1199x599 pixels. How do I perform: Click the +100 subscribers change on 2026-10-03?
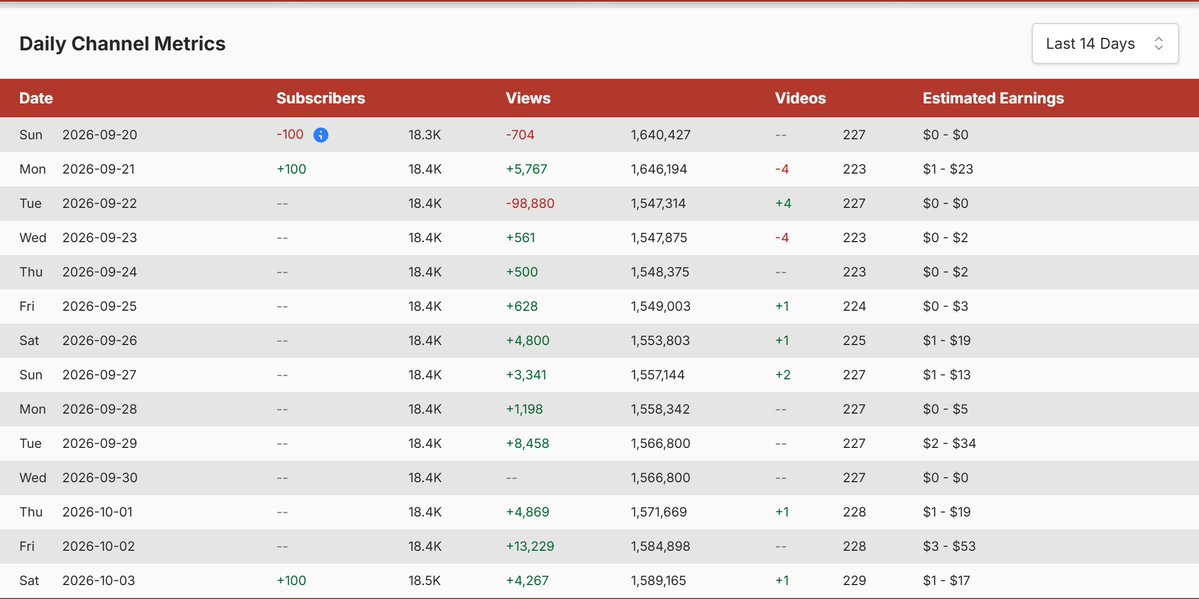[291, 581]
